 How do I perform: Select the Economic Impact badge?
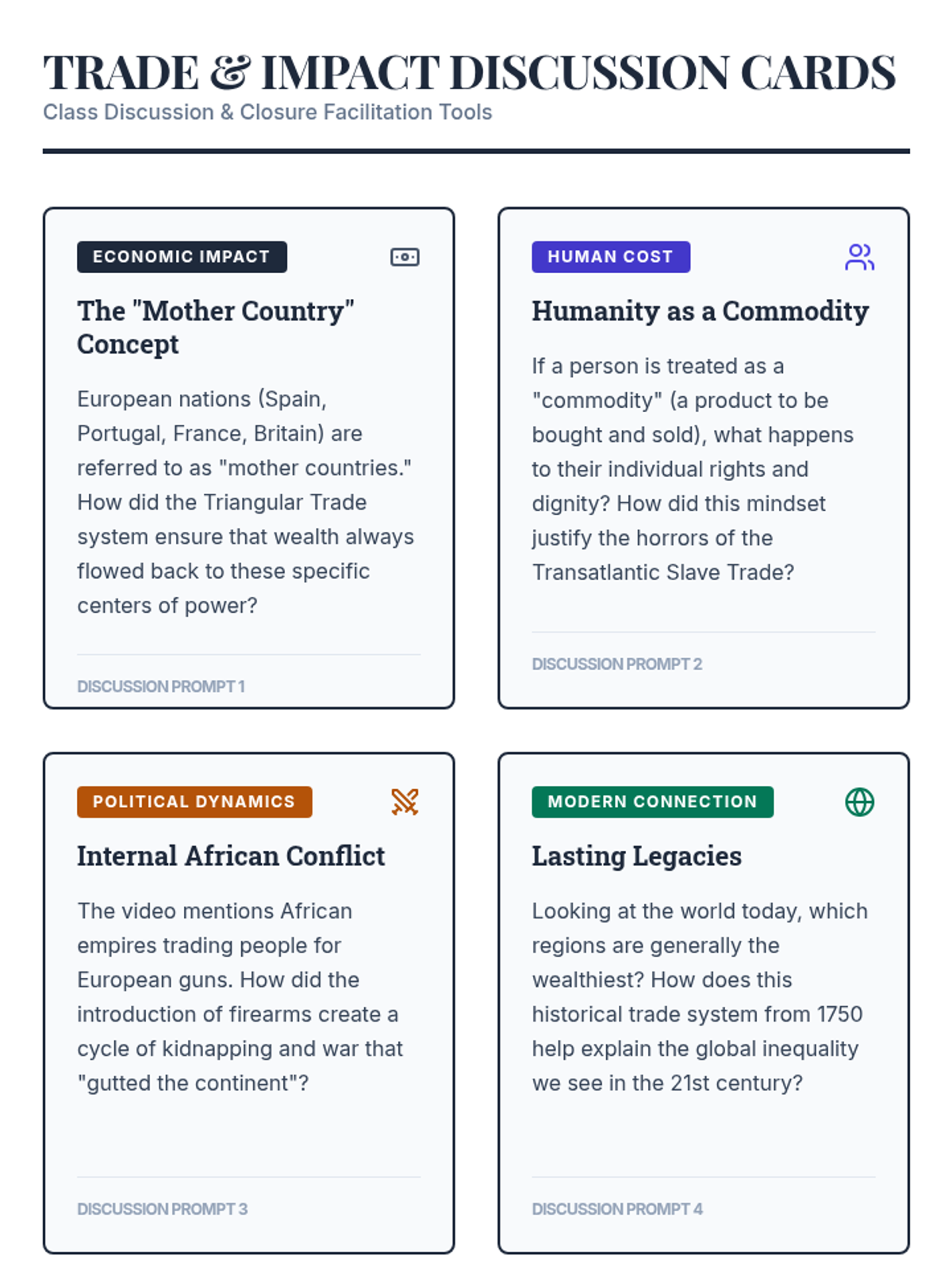click(182, 257)
